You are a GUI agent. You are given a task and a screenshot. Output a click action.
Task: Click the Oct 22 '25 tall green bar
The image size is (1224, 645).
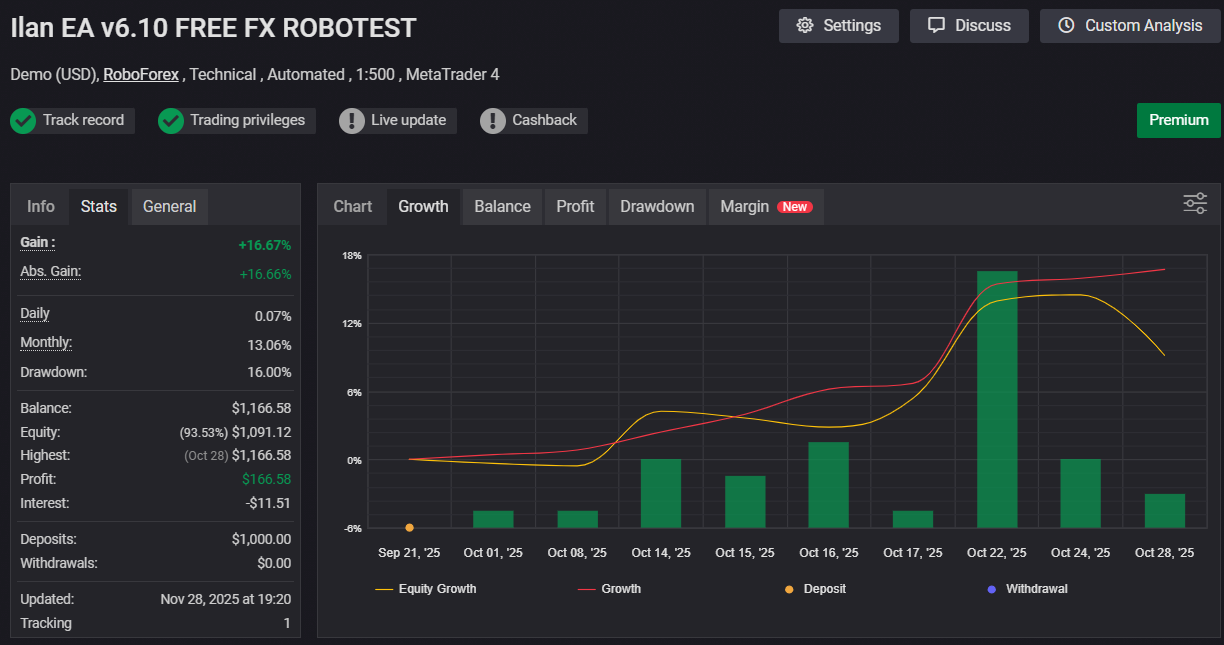tap(997, 399)
